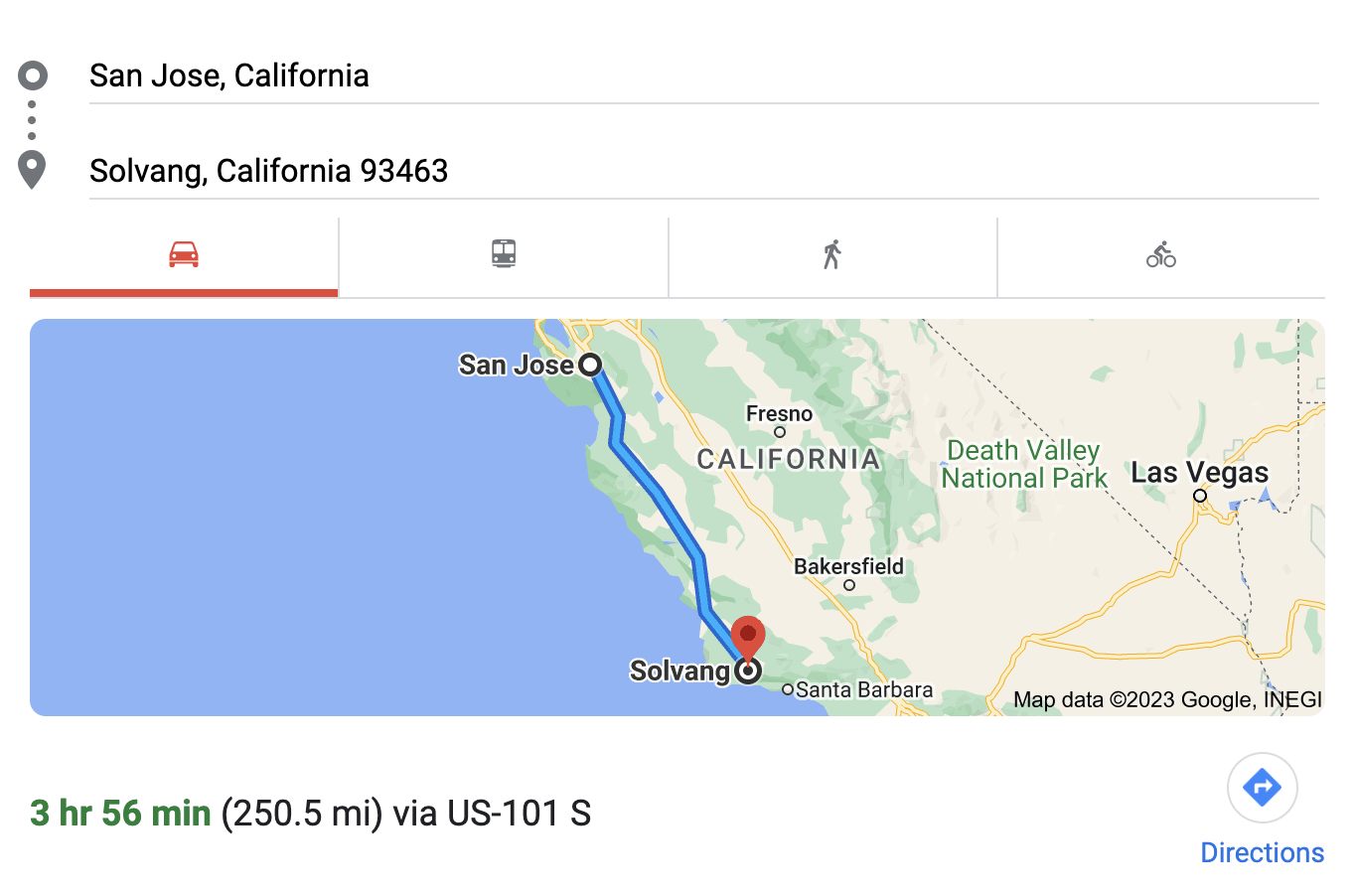Image resolution: width=1355 pixels, height=896 pixels.
Task: Select the bicycling travel mode
Action: pos(1160,255)
